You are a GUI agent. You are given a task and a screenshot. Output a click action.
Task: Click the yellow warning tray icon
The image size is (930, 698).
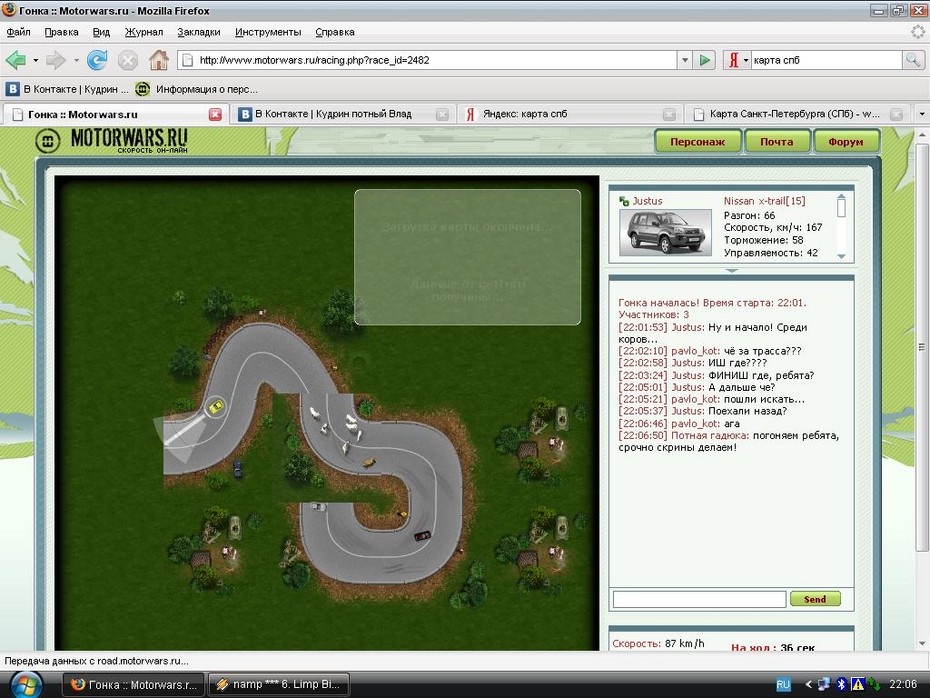tap(858, 684)
